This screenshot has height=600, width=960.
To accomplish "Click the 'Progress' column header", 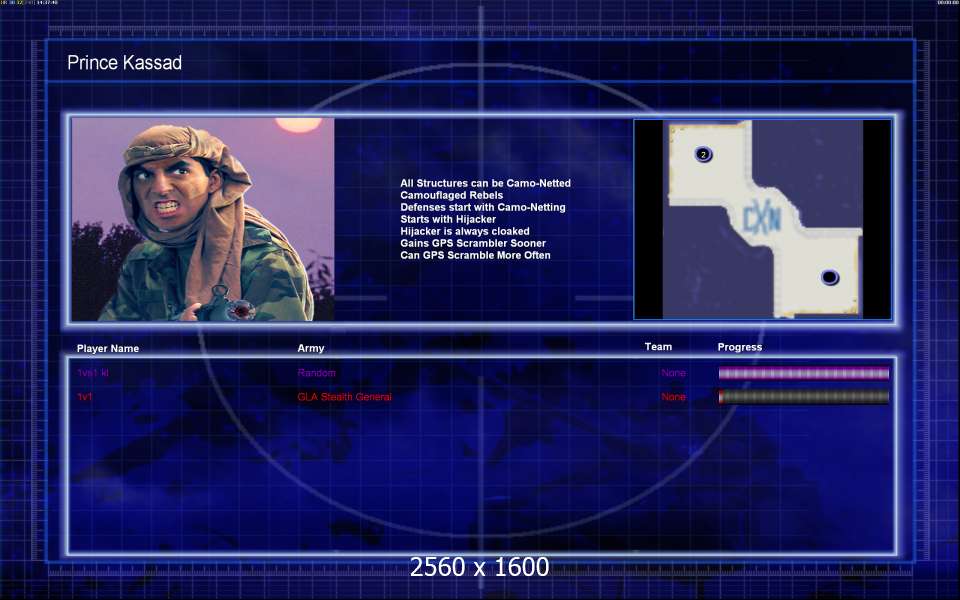I will (x=740, y=347).
